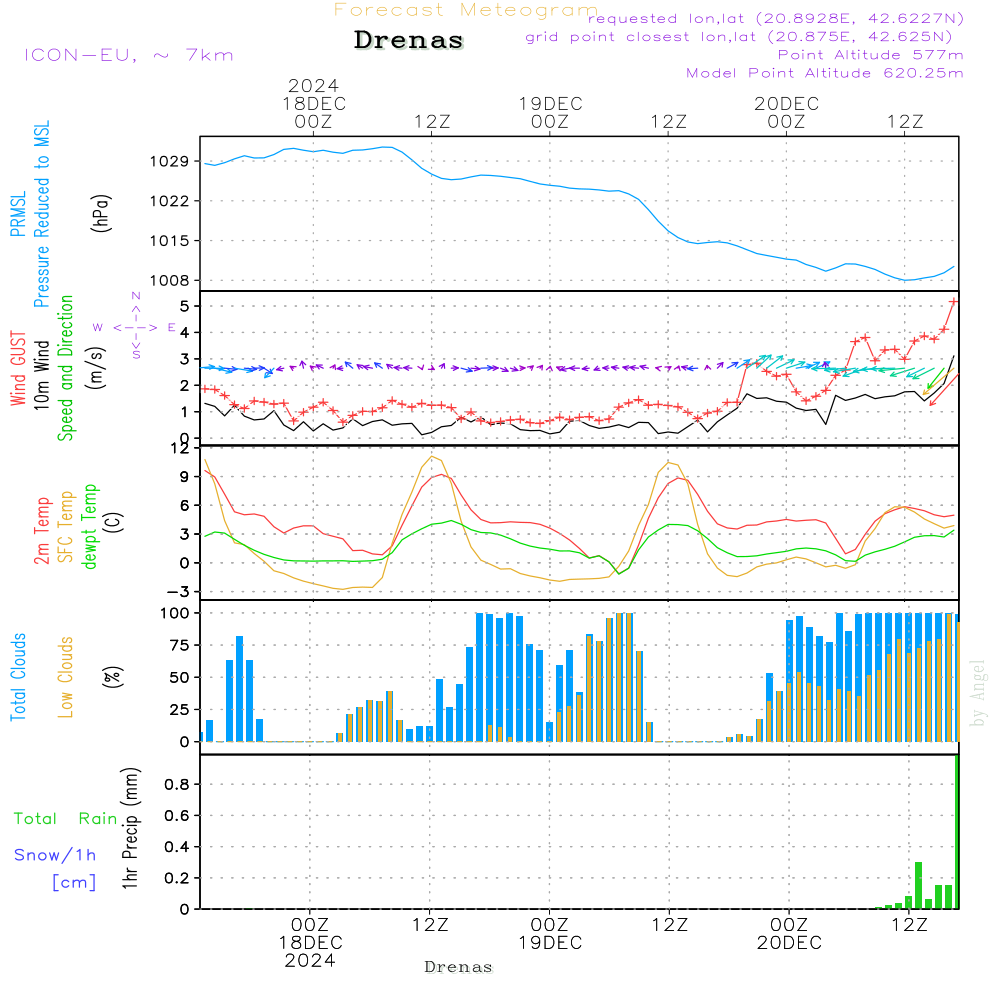
Task: Click the green "dewpt Temp" legend label
Action: coord(89,526)
